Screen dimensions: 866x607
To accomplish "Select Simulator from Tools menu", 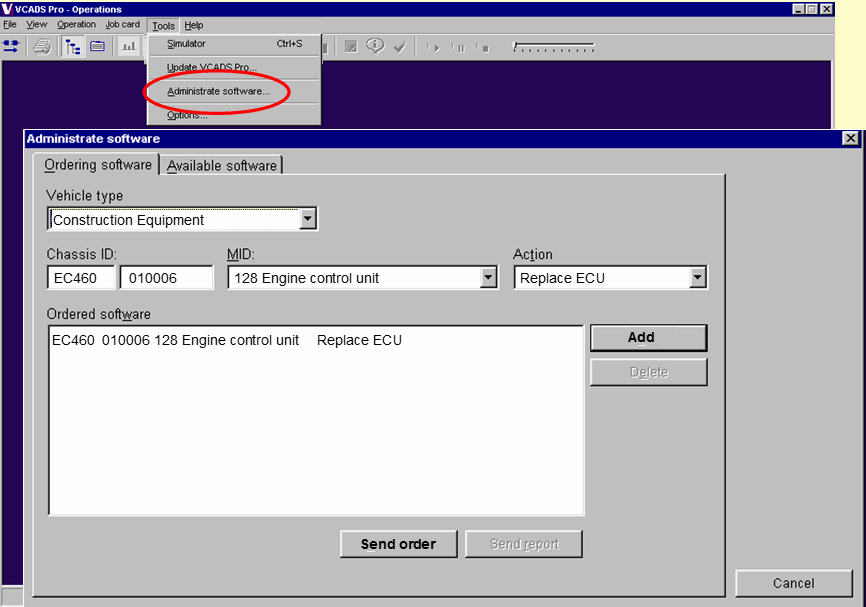I will coord(234,44).
